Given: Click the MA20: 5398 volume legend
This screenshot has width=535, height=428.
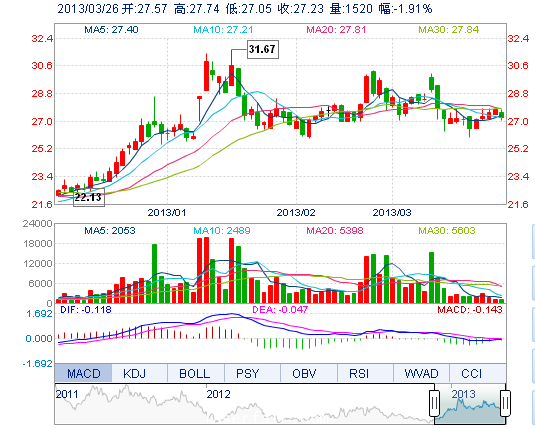Looking at the screenshot, I should (335, 231).
